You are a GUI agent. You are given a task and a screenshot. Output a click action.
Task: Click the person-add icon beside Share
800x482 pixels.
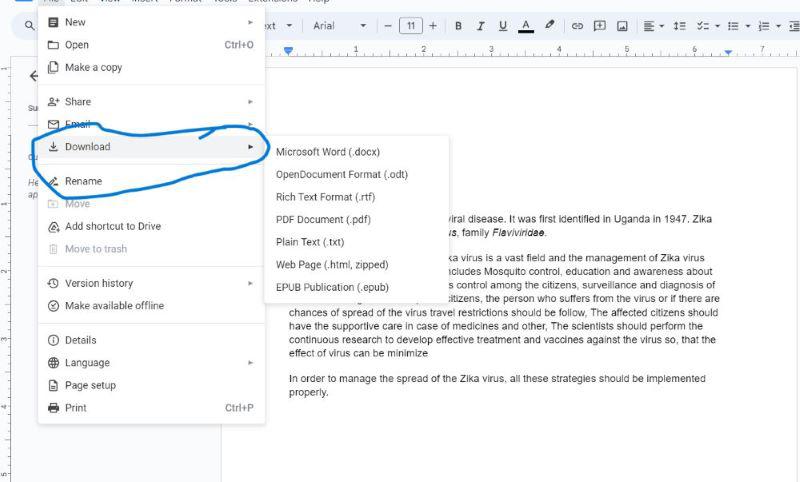pyautogui.click(x=53, y=102)
